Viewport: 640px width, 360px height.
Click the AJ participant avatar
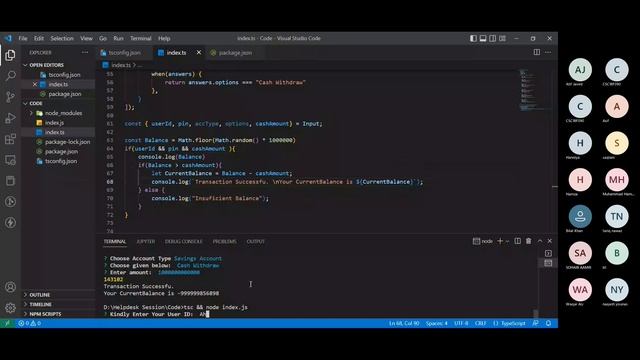tap(580, 70)
